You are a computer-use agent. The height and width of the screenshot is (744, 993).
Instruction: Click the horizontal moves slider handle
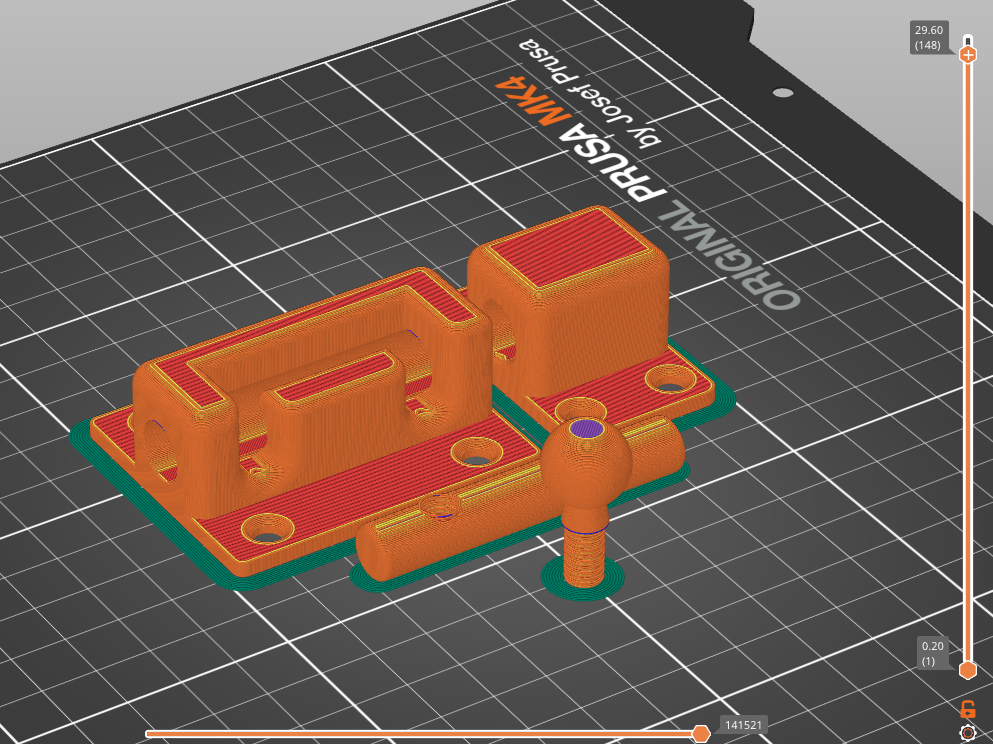[704, 731]
